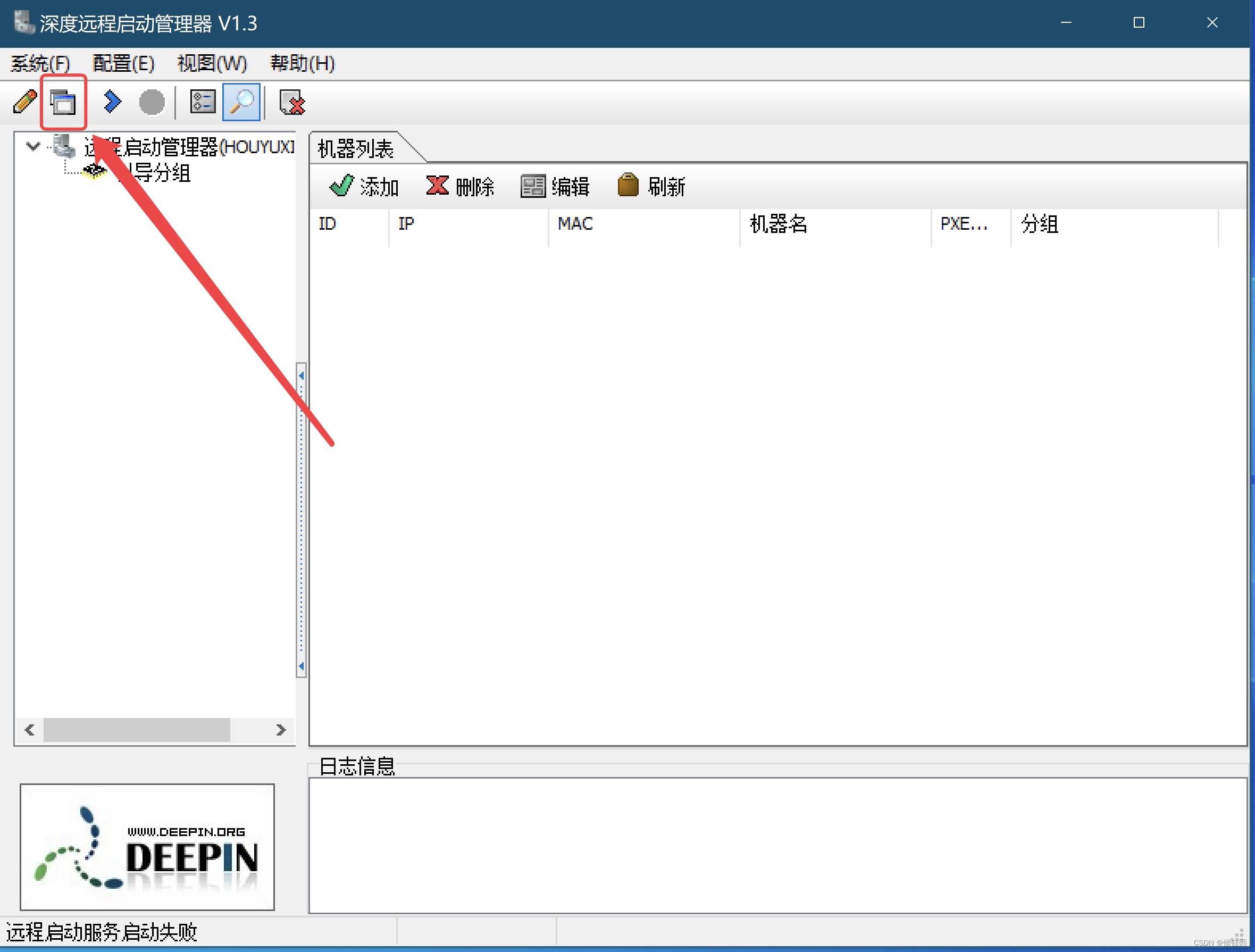Image resolution: width=1255 pixels, height=952 pixels.
Task: Toggle the magnifying glass search icon
Action: [x=242, y=102]
